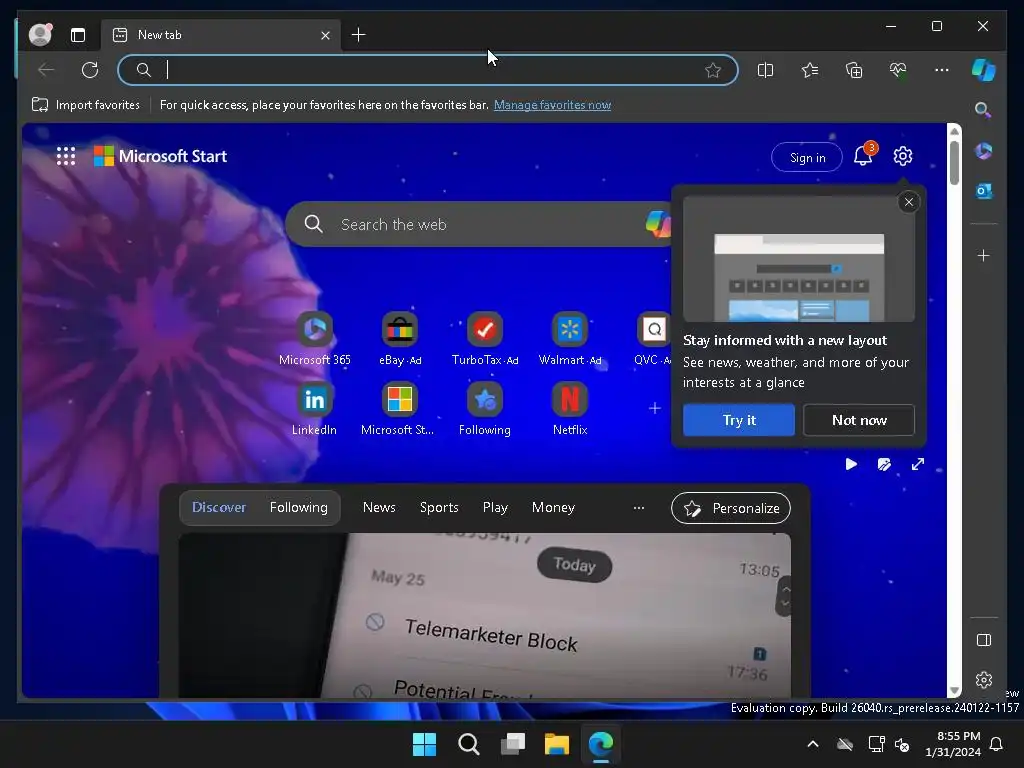Image resolution: width=1024 pixels, height=768 pixels.
Task: Toggle sidebar visibility icon at bottom
Action: click(x=984, y=640)
